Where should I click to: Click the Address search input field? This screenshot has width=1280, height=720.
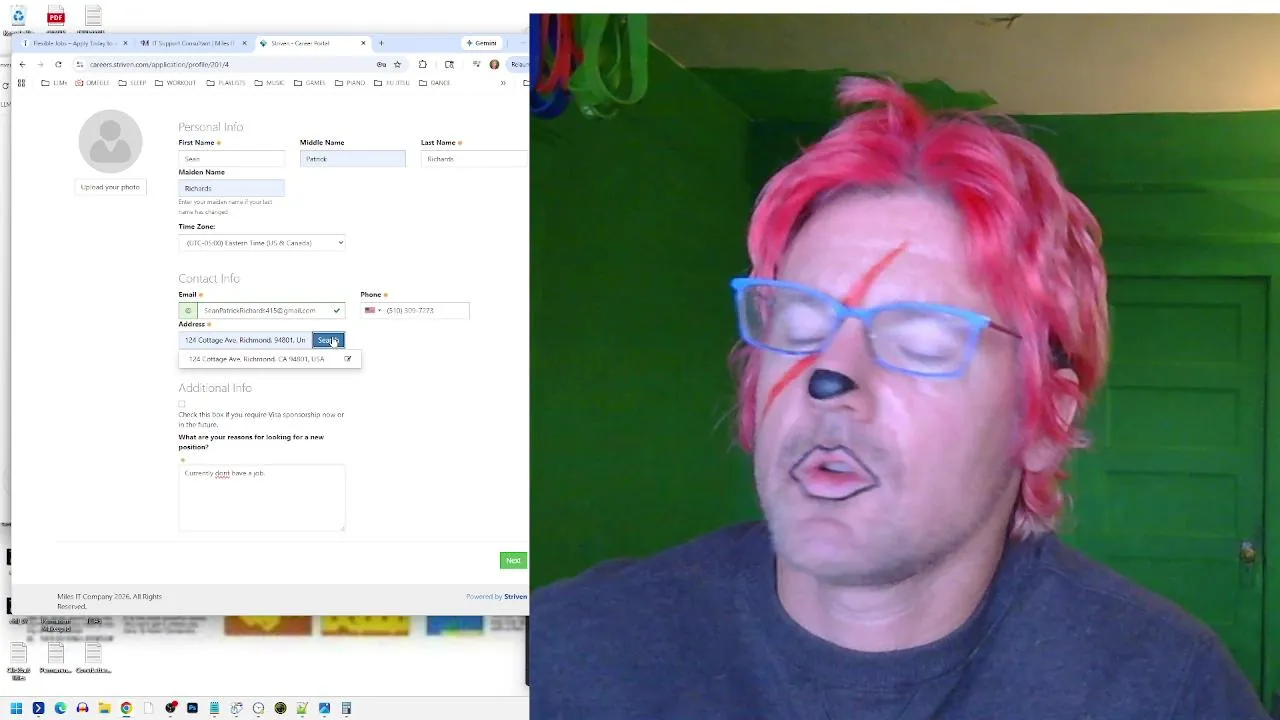245,340
